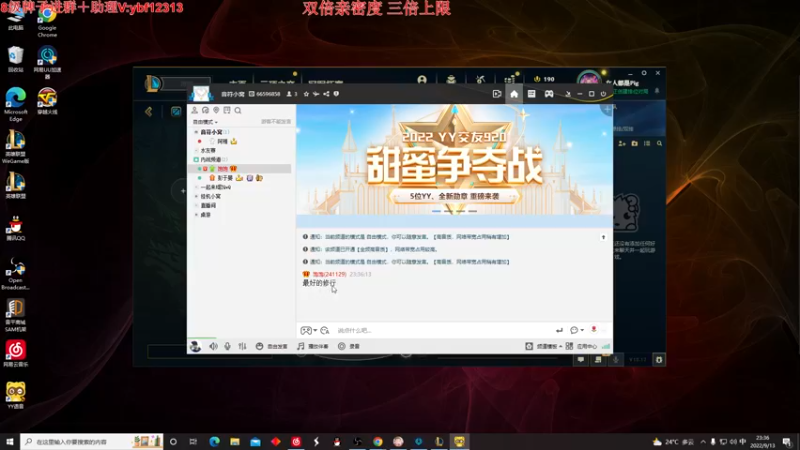Select user 彭于晏 in channel tree
This screenshot has width=800, height=450.
tap(225, 178)
